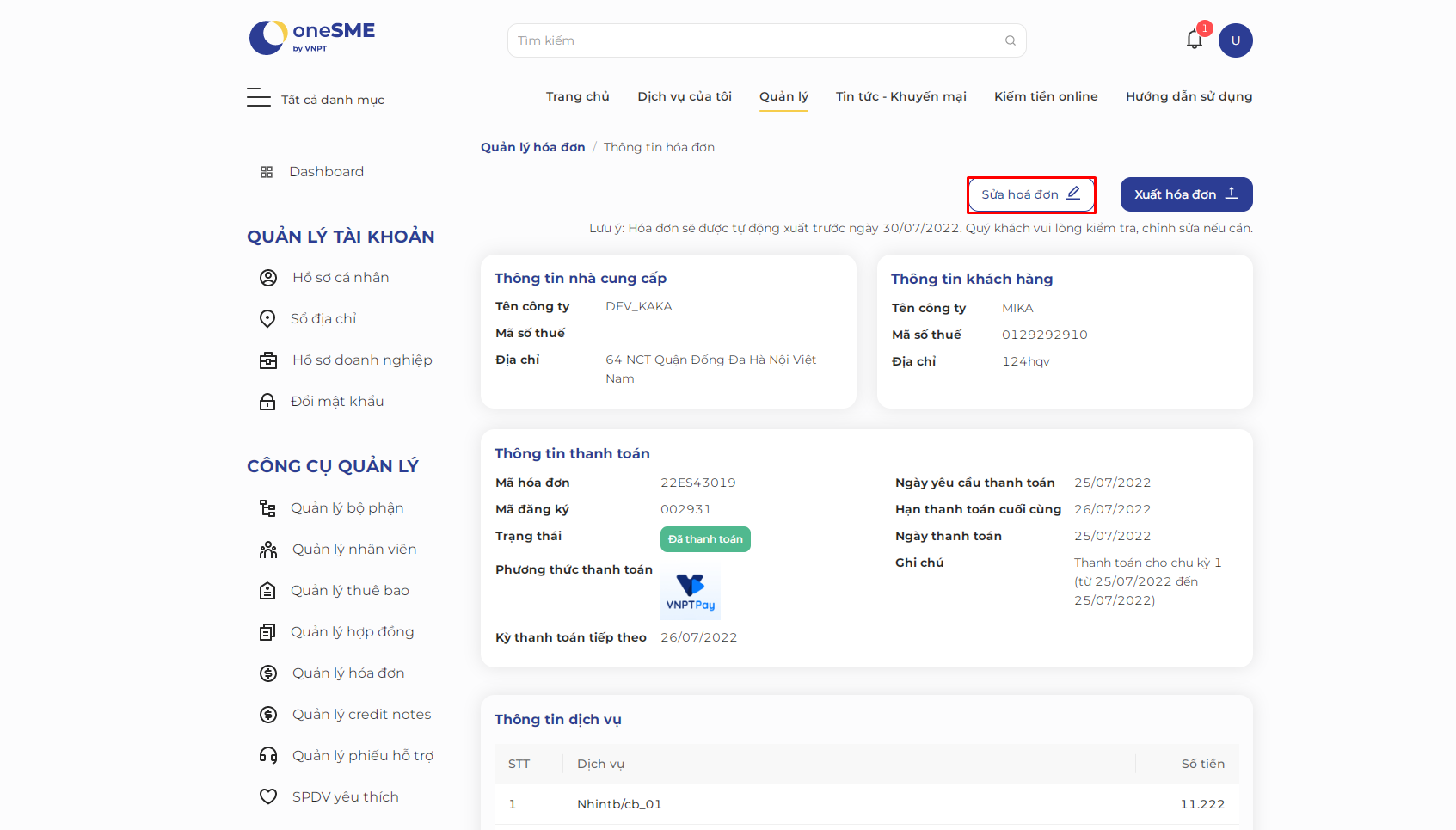Click the user avatar U icon
The image size is (1456, 830).
(1236, 40)
